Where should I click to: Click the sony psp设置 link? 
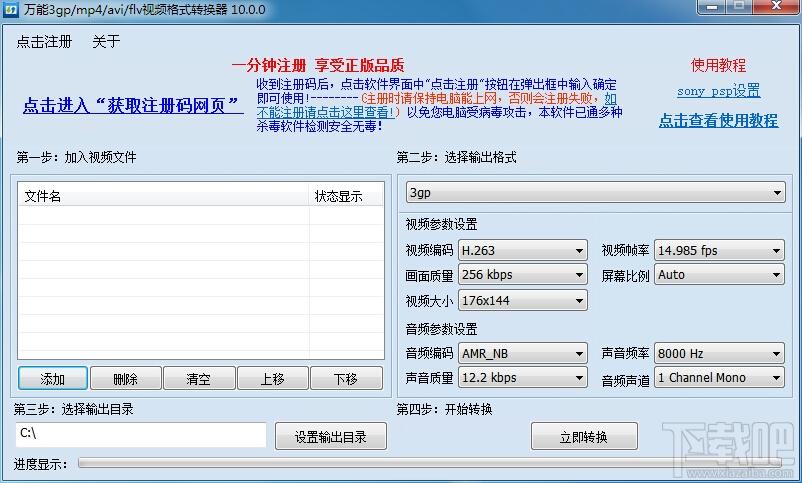[718, 91]
